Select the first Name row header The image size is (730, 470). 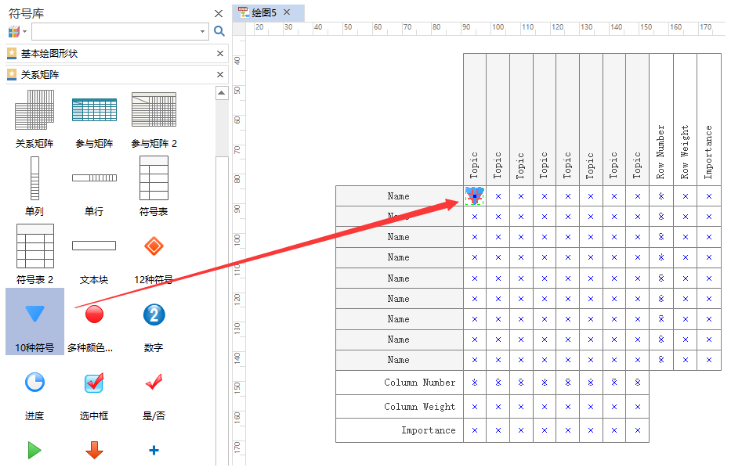tap(399, 196)
